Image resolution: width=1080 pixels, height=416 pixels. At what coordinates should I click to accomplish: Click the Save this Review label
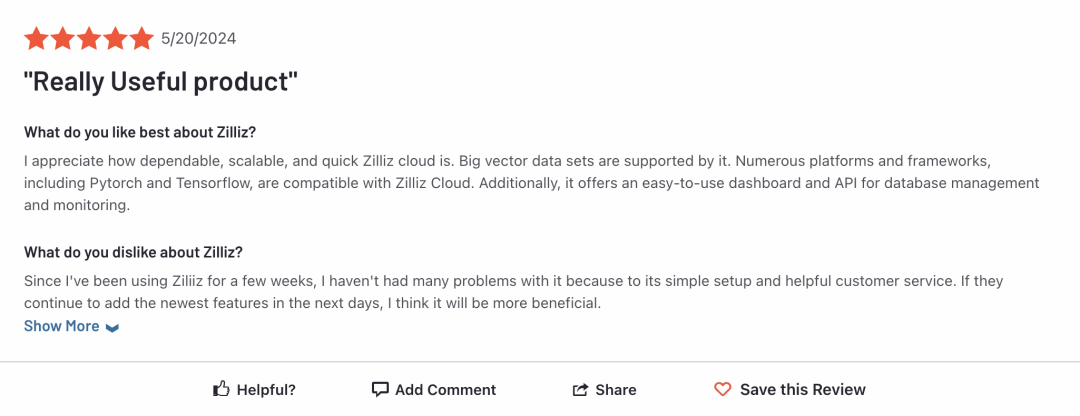pos(802,389)
